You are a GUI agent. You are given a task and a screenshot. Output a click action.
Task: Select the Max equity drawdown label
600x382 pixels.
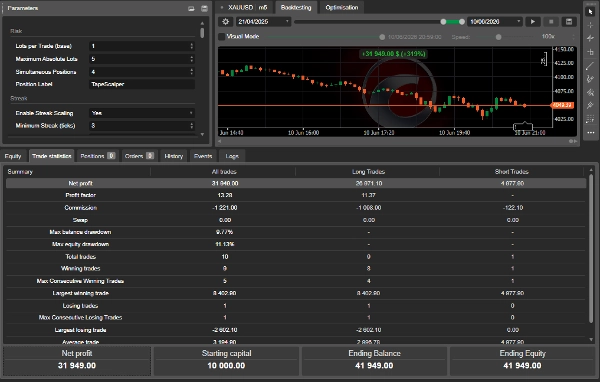click(x=80, y=244)
